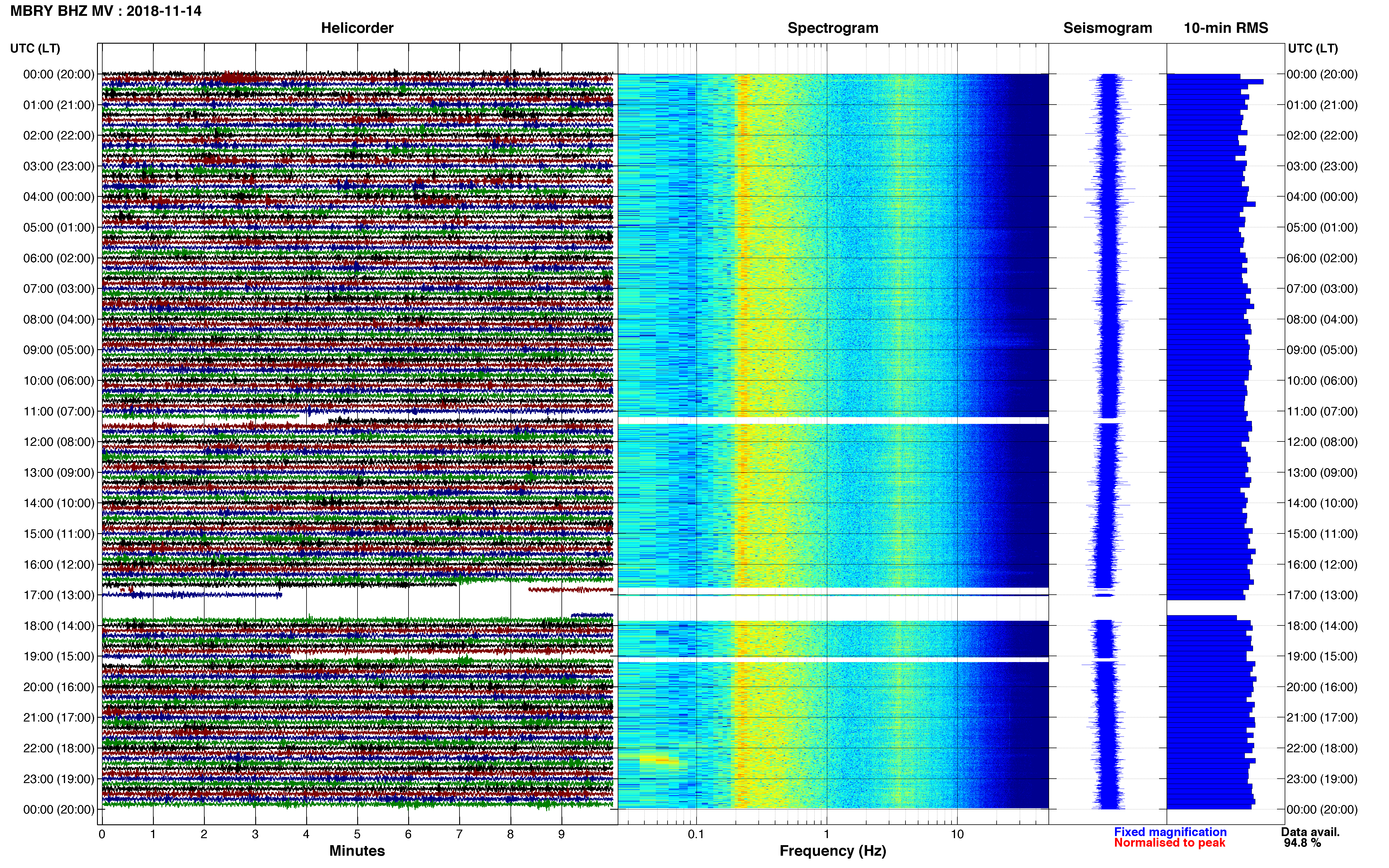Click the '09:00 (05:00)' Helicorder time label
The width and height of the screenshot is (1389, 868).
click(59, 350)
